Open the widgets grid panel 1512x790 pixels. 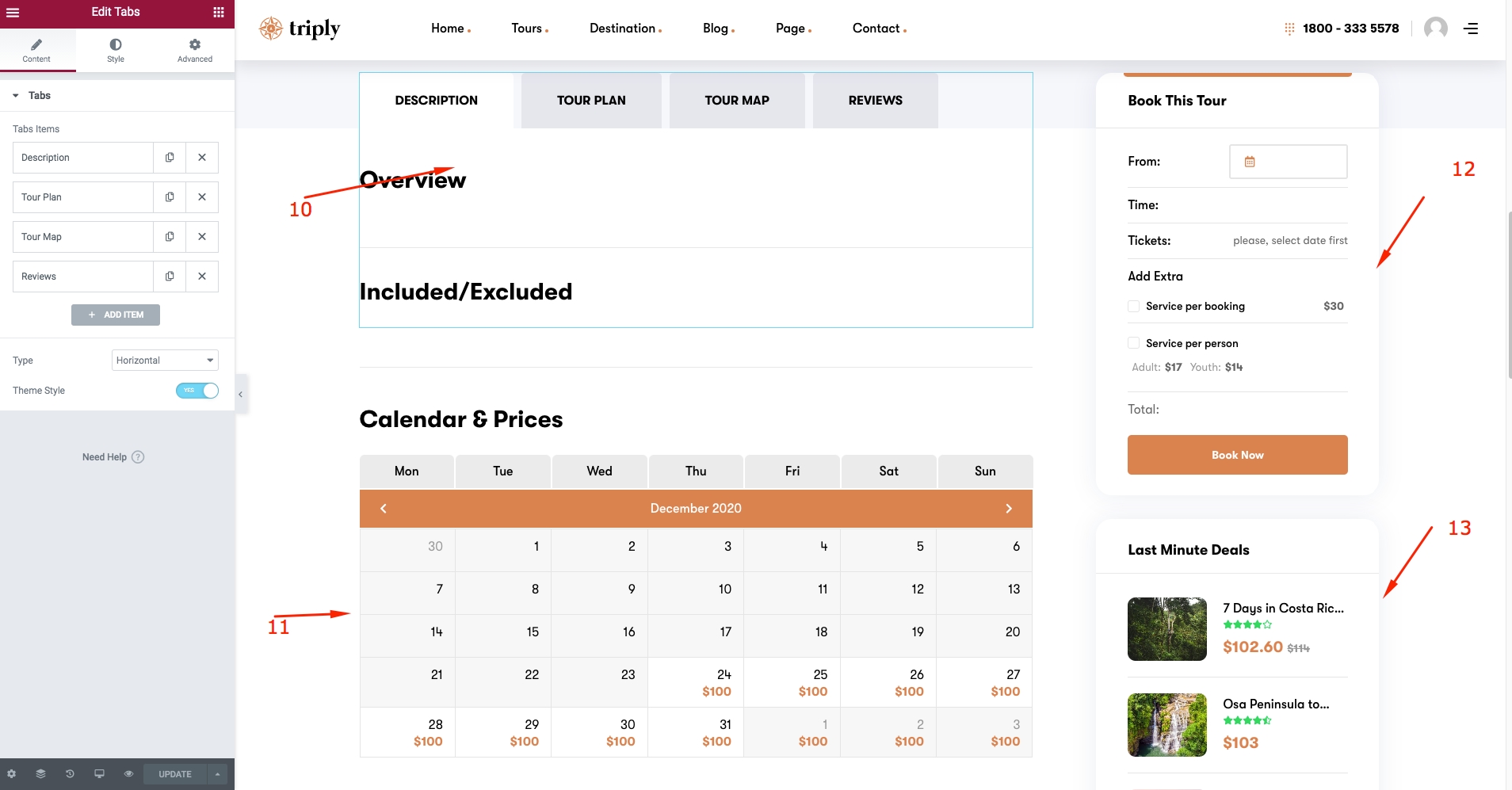coord(219,12)
